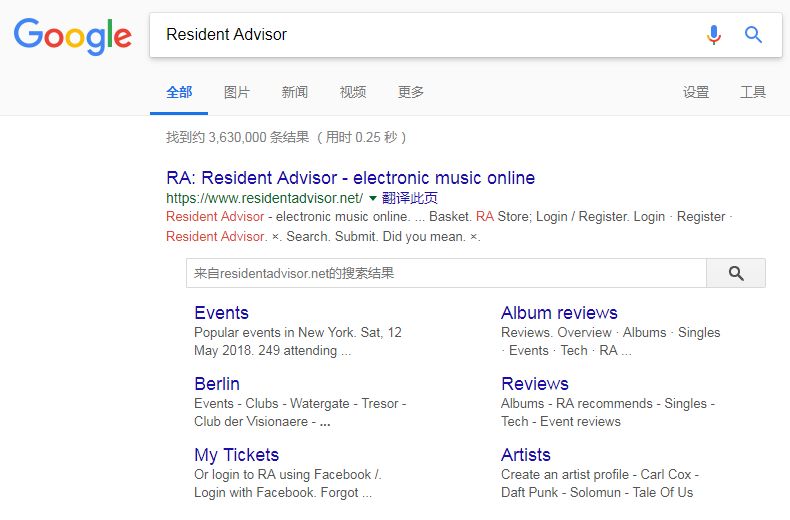This screenshot has height=520, width=790.
Task: Click the site search magnifier button
Action: [x=736, y=273]
